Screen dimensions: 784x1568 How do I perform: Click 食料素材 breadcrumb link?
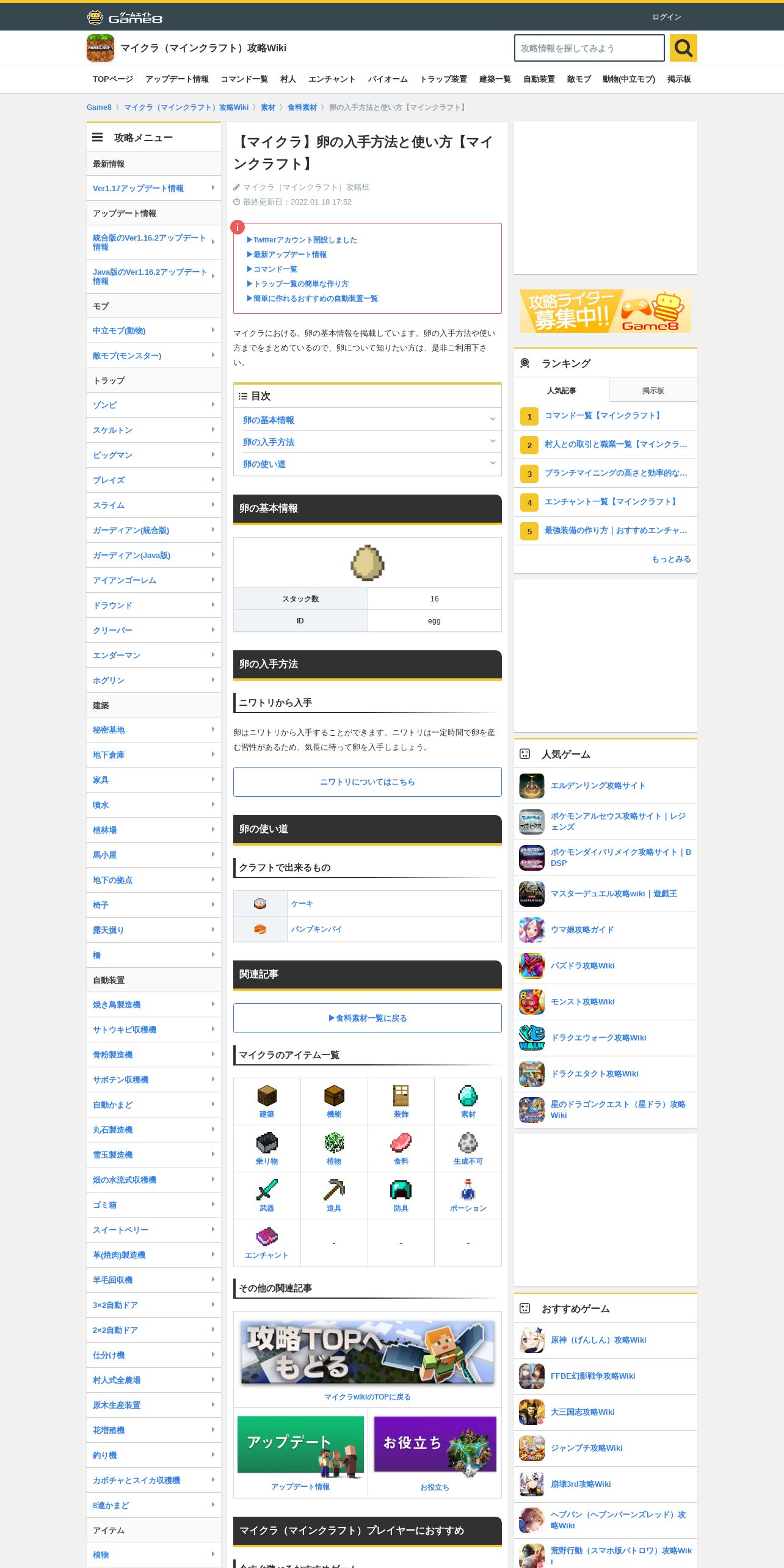pyautogui.click(x=302, y=107)
